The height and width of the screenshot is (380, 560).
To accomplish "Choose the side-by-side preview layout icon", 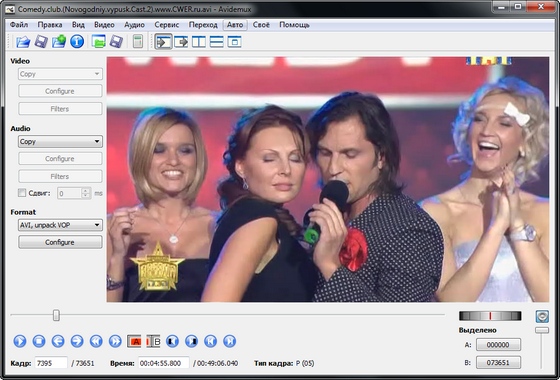I will tap(199, 42).
